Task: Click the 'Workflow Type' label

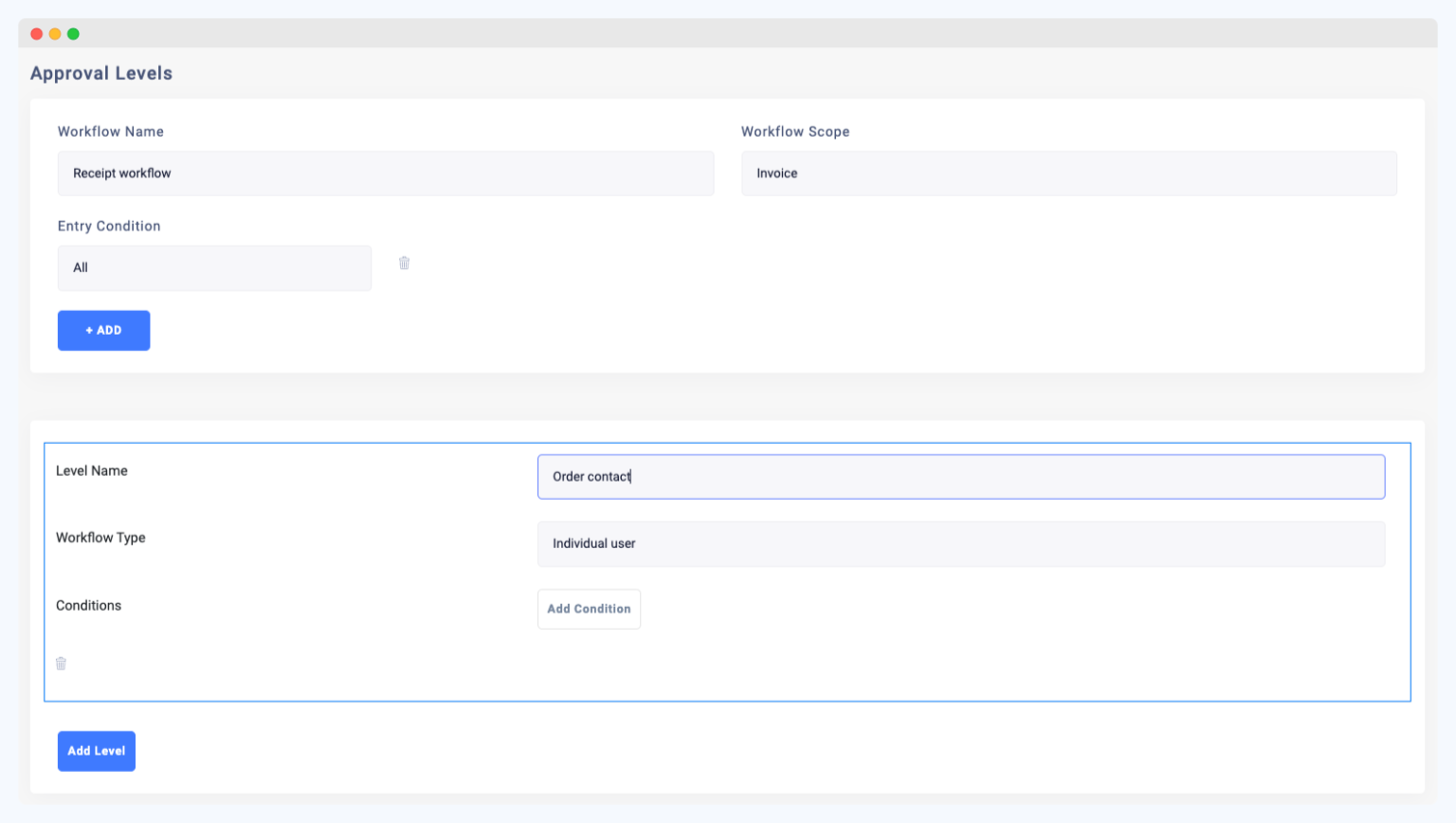Action: point(100,538)
